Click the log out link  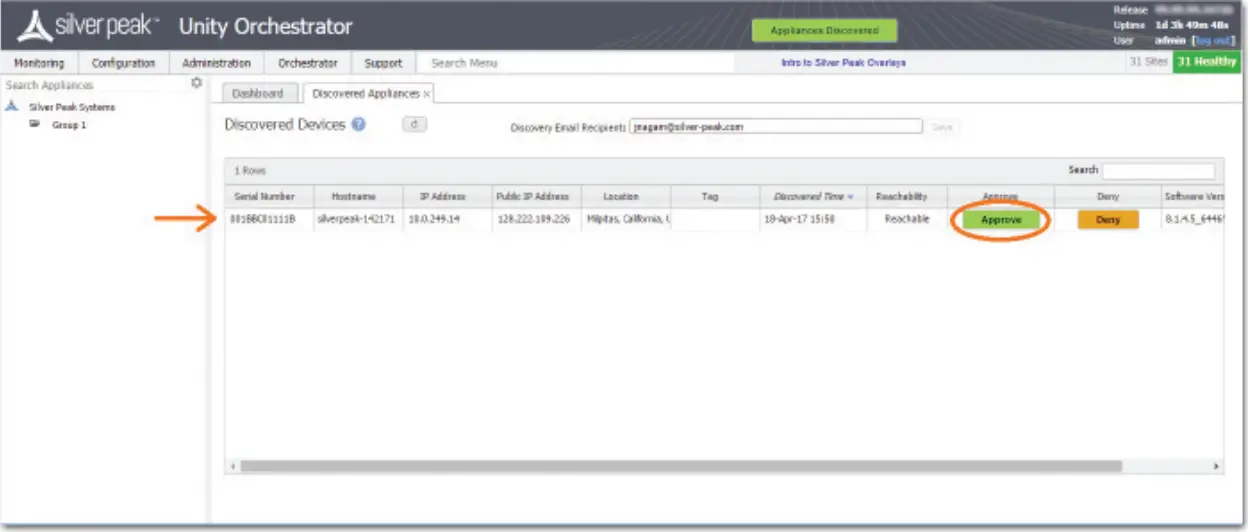pos(1214,40)
